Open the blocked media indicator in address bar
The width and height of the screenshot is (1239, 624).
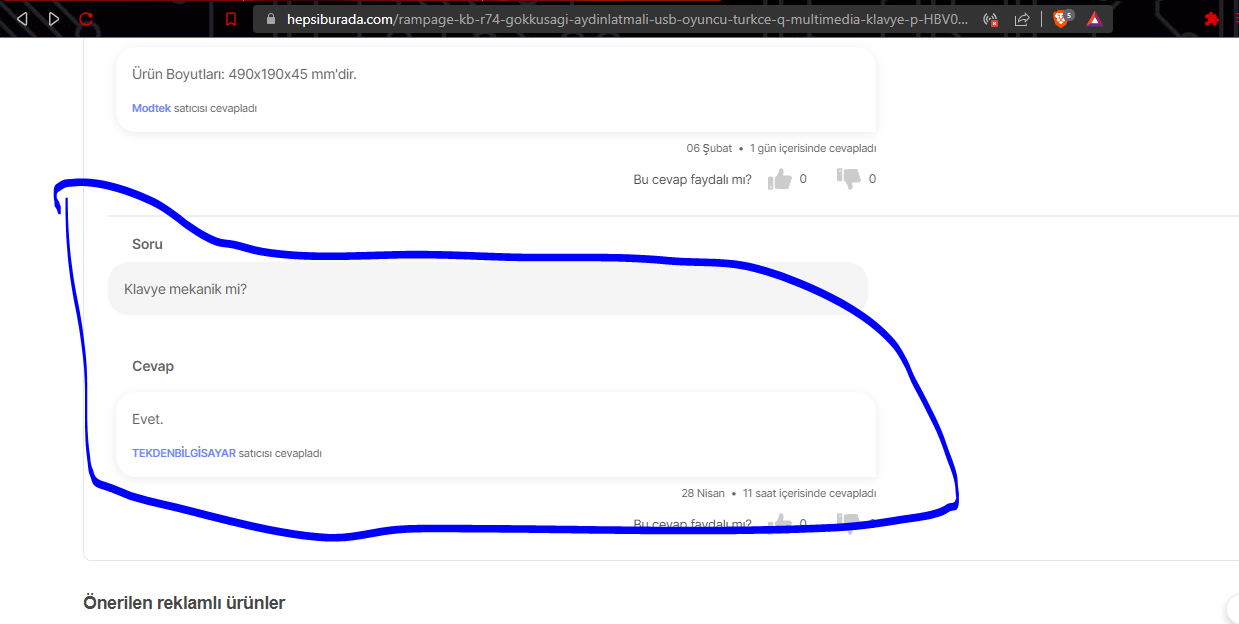[991, 19]
